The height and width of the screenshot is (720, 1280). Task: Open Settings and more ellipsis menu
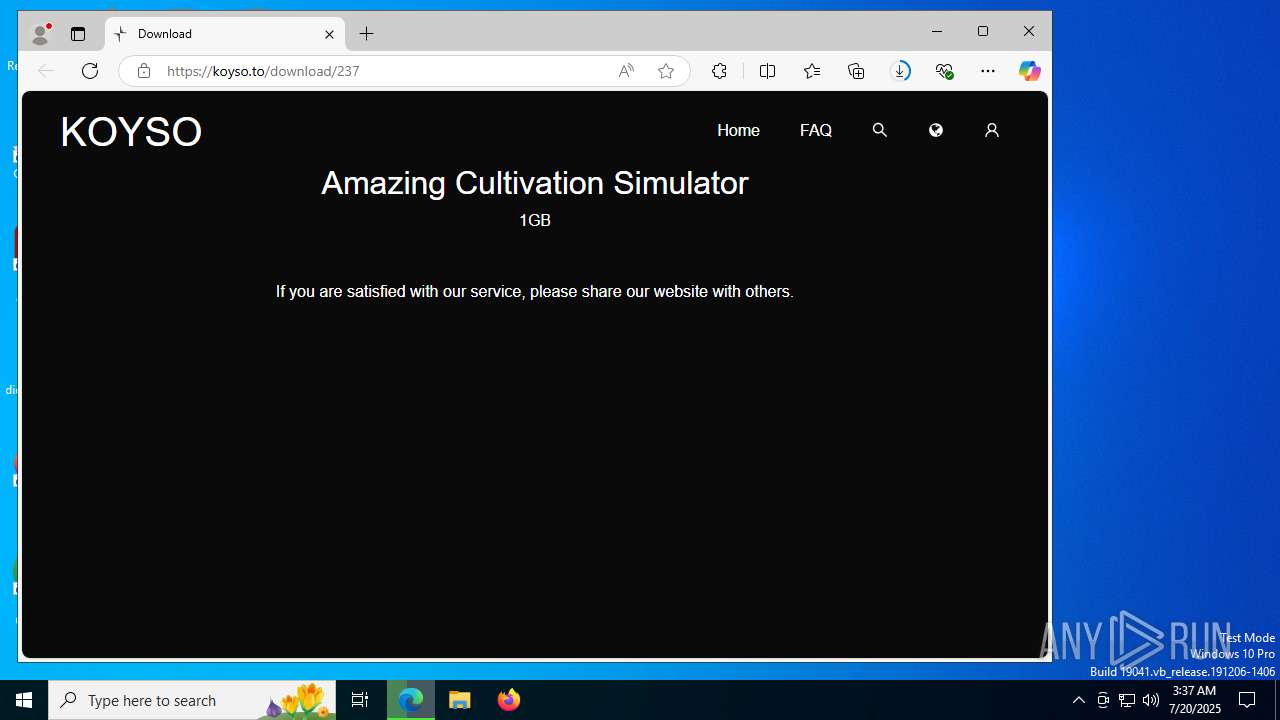click(x=988, y=71)
